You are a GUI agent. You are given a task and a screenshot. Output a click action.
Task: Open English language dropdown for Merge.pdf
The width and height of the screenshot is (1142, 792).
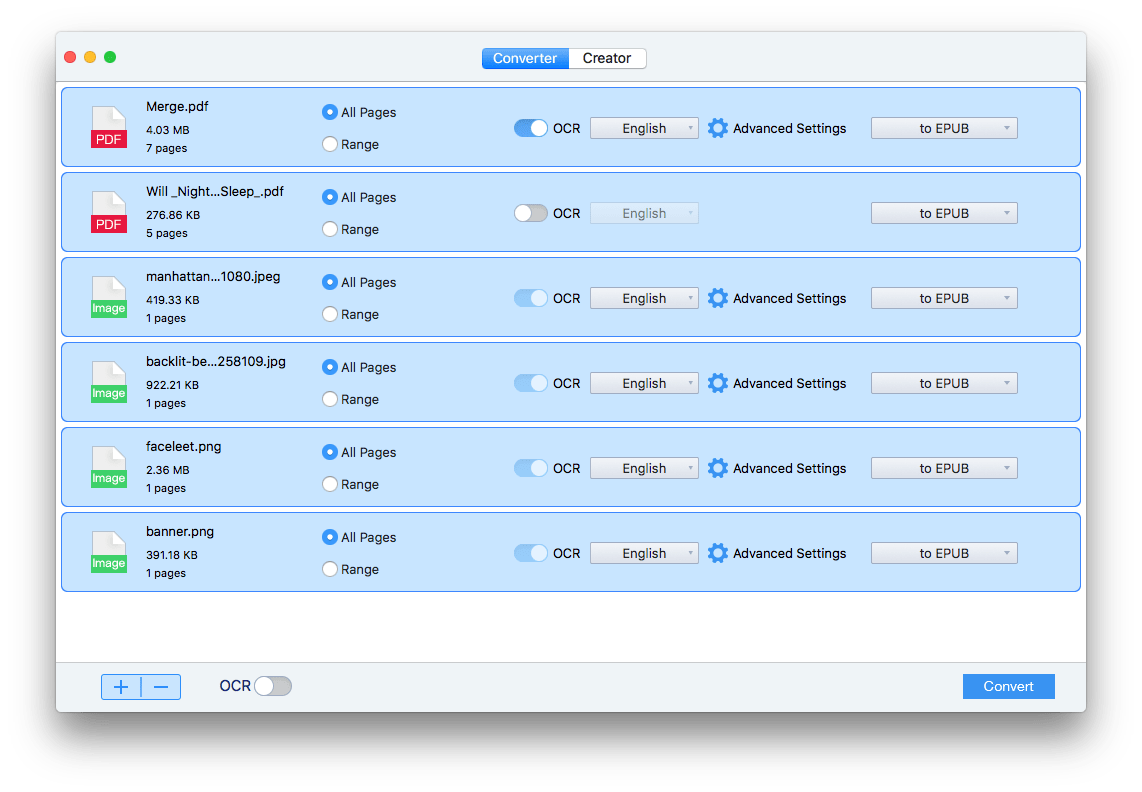644,128
